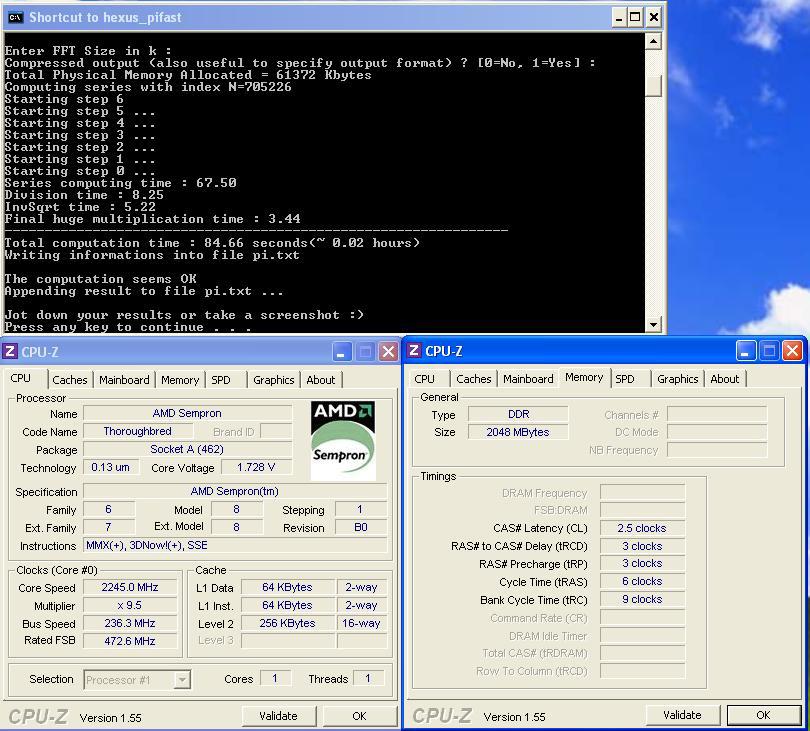
Task: Click OK in right CPU-Z window
Action: coord(764,715)
